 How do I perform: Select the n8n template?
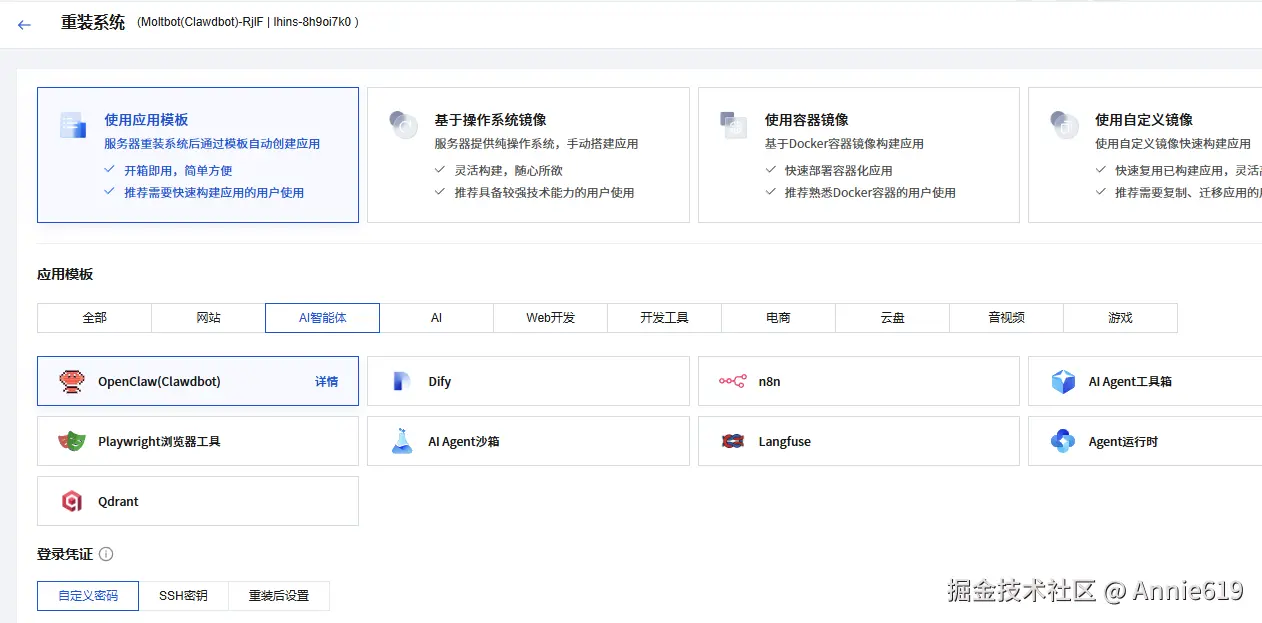858,381
